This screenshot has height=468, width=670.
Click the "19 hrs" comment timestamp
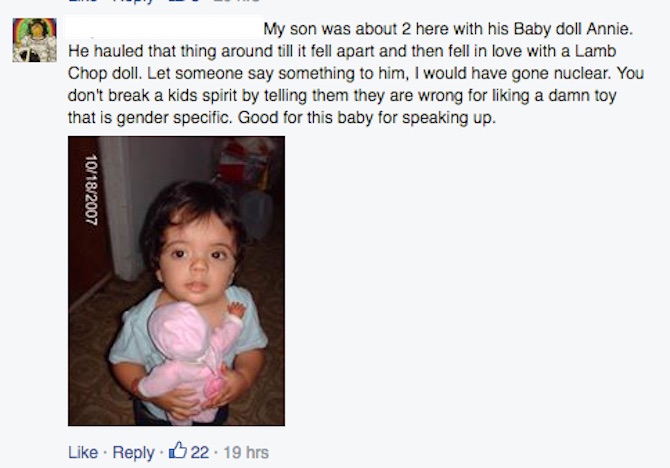click(x=244, y=453)
